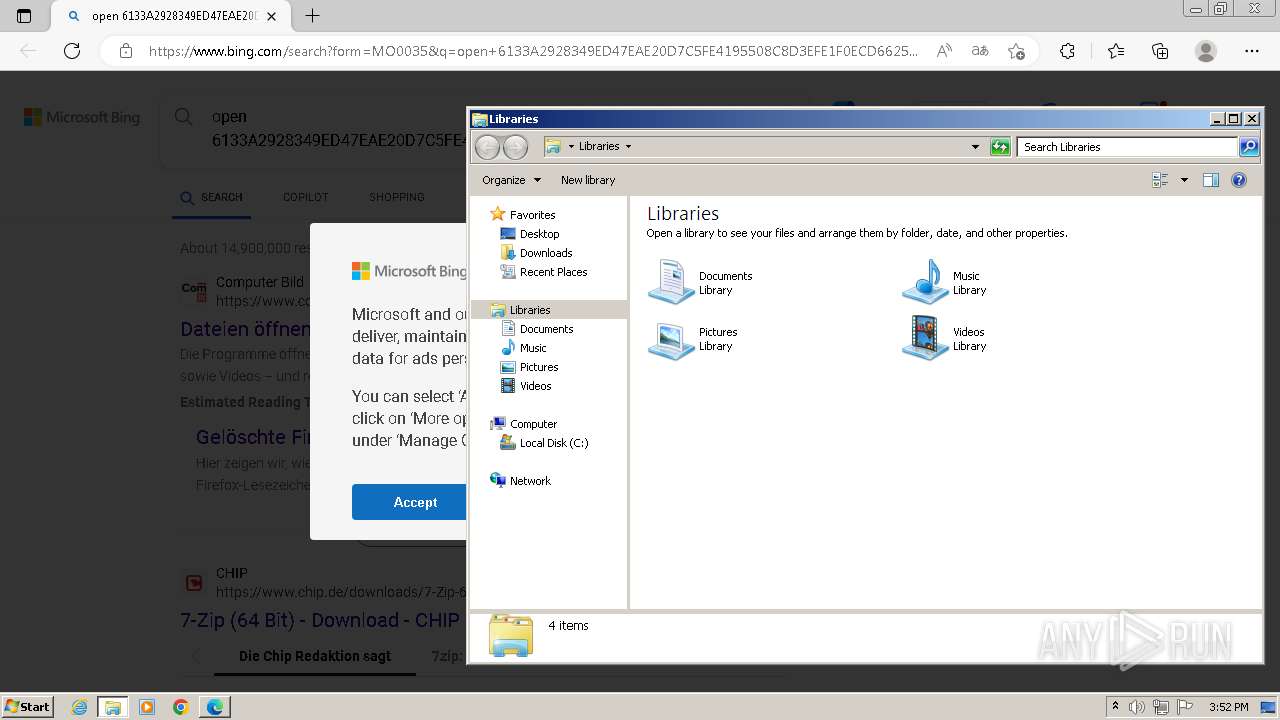Open the Pictures library icon
The height and width of the screenshot is (720, 1280).
[x=671, y=338]
